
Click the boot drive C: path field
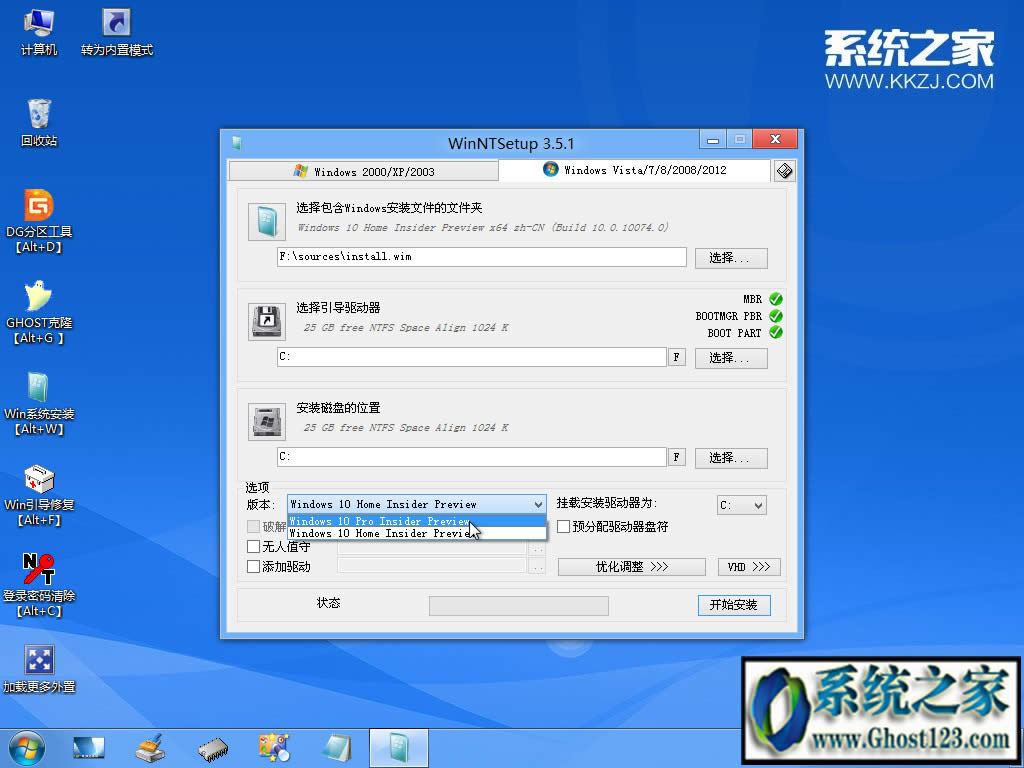tap(472, 357)
